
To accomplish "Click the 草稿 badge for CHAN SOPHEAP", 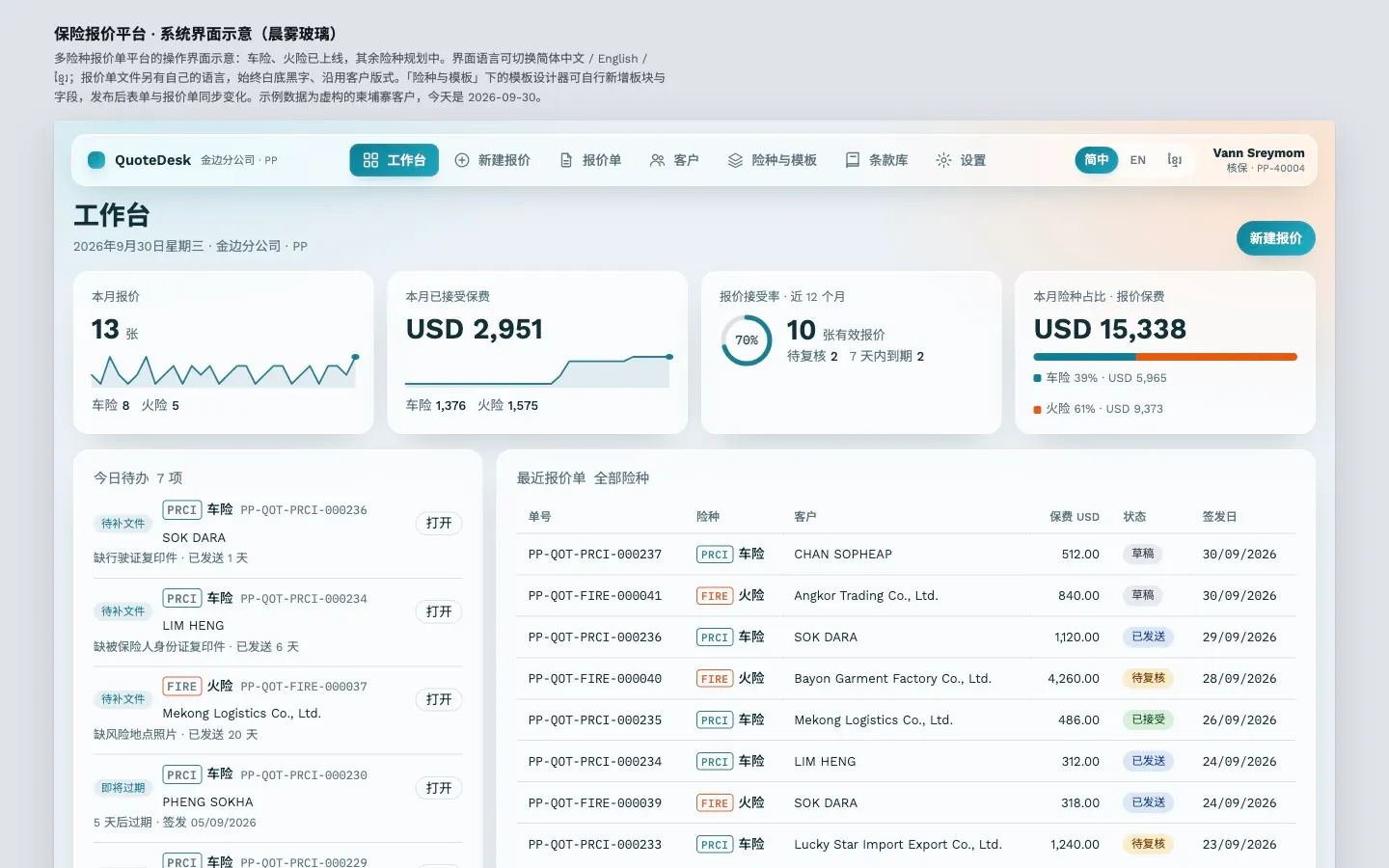I will [1143, 554].
